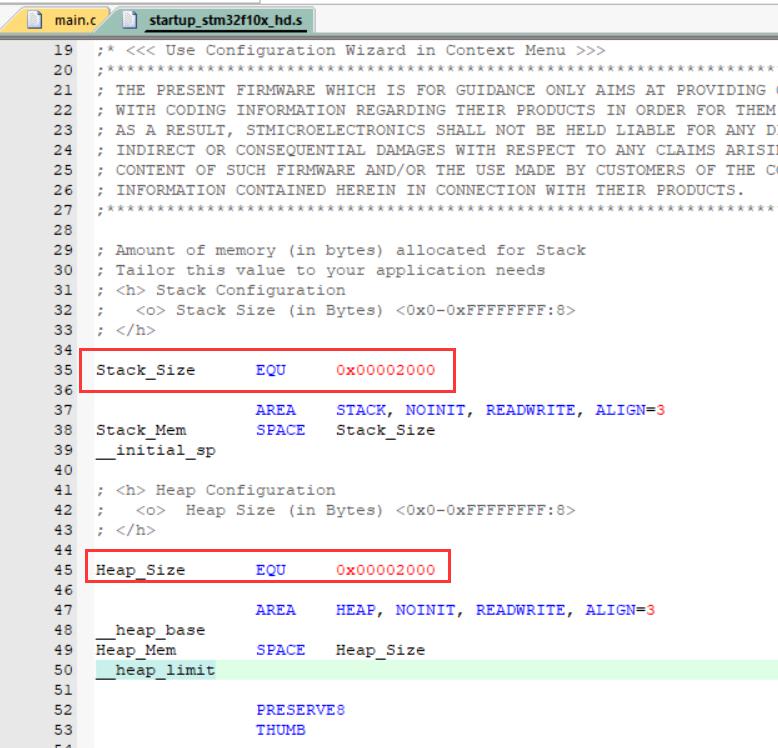Viewport: 778px width, 748px height.
Task: Click the HEAP section name on line 47
Action: tap(356, 610)
